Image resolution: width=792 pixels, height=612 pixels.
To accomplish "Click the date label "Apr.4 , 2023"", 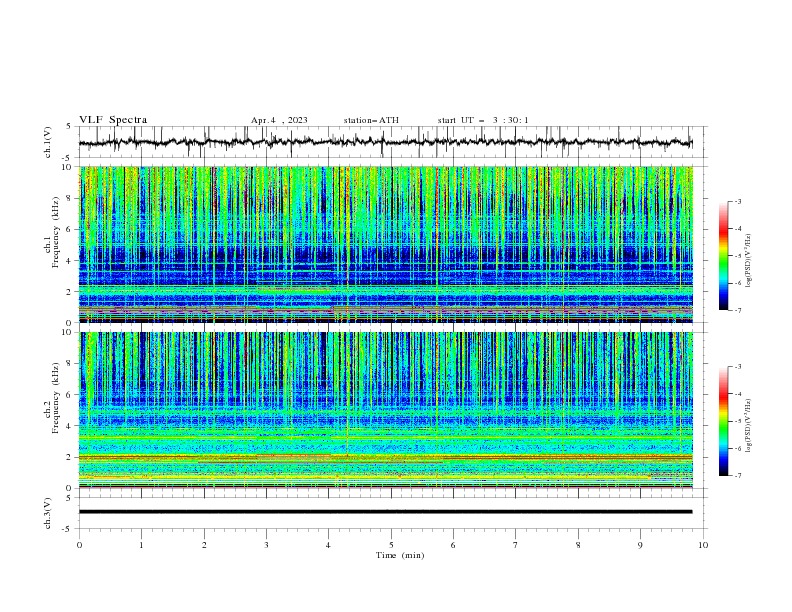I will point(279,120).
